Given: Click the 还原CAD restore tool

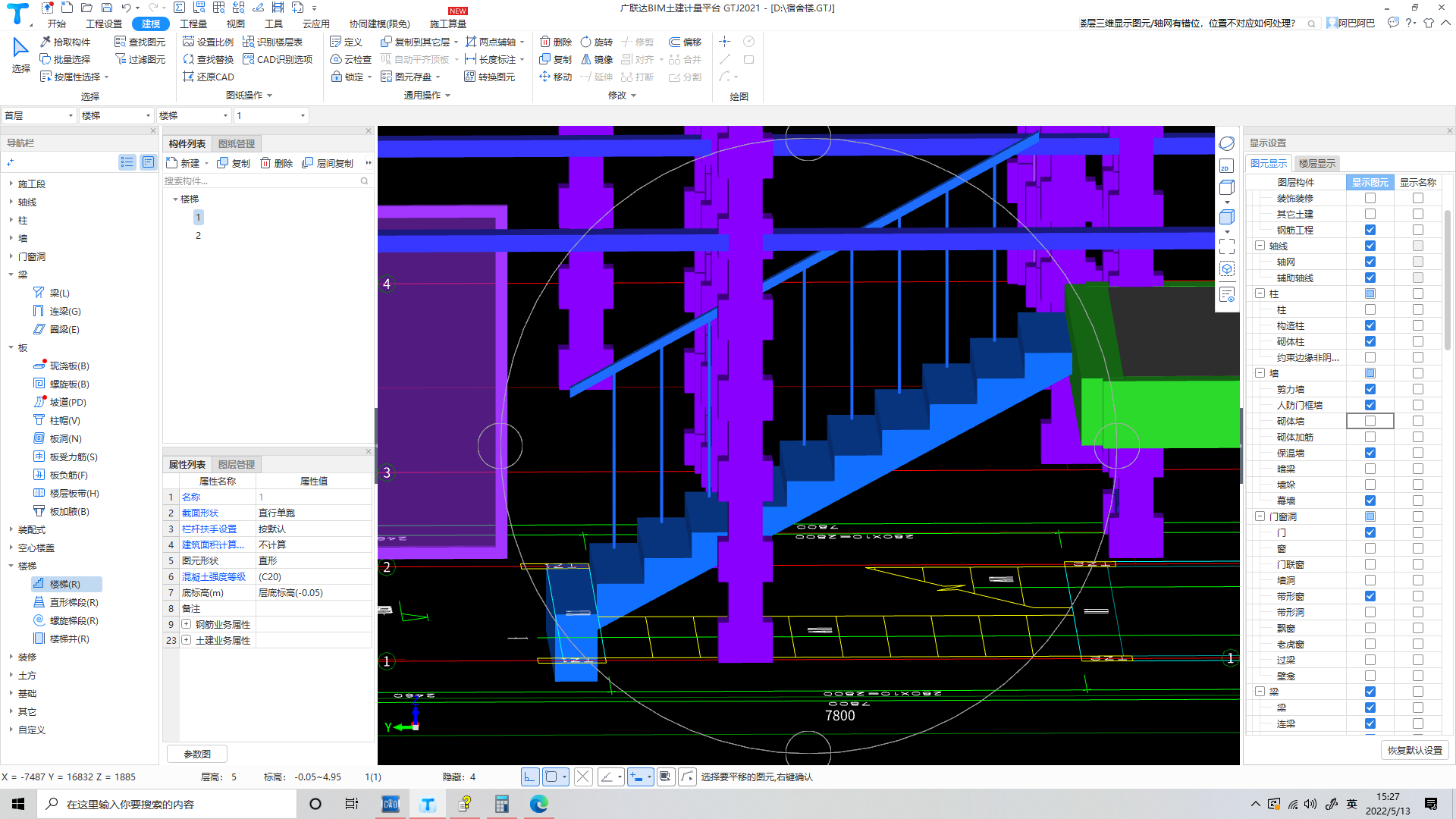Looking at the screenshot, I should (x=209, y=77).
